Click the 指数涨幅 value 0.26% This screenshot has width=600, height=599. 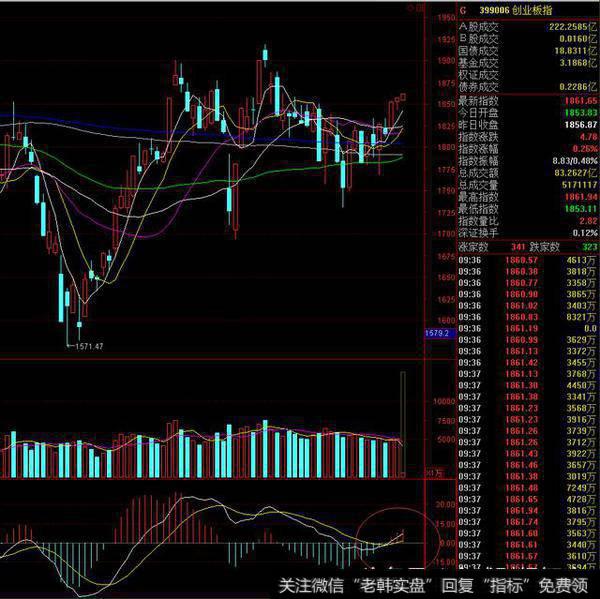coord(585,149)
